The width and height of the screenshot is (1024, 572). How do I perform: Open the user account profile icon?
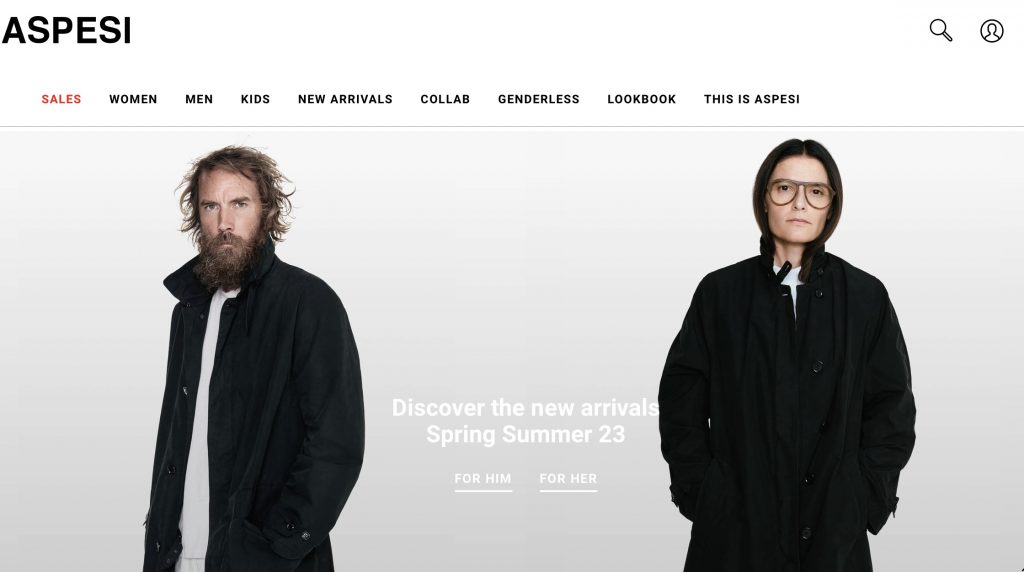(991, 31)
